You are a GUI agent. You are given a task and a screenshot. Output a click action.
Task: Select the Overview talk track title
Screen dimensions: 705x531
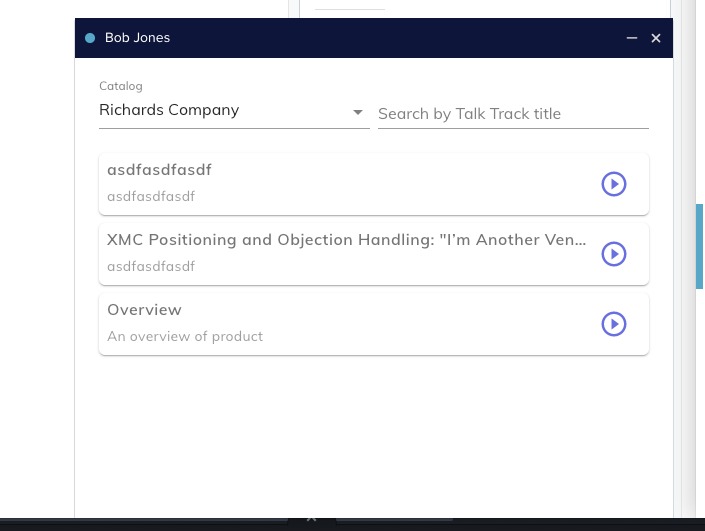click(x=144, y=310)
